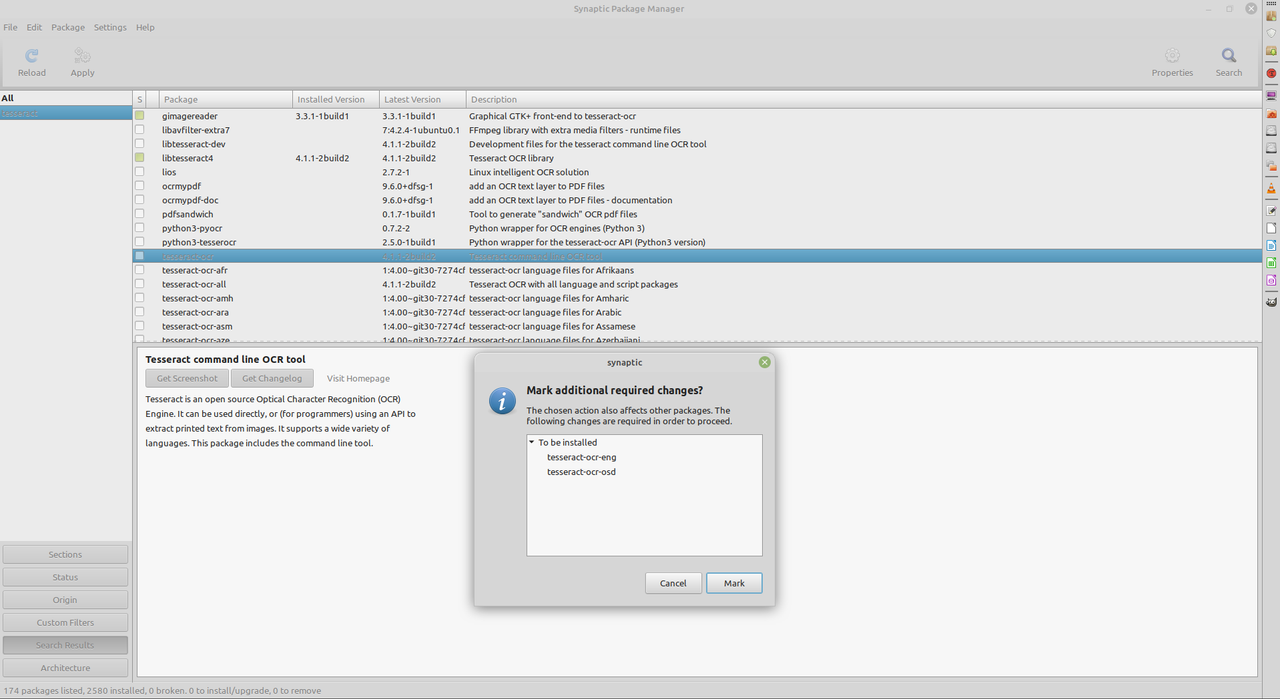Launch VLC from the side panel
The height and width of the screenshot is (699, 1280).
click(x=1271, y=189)
